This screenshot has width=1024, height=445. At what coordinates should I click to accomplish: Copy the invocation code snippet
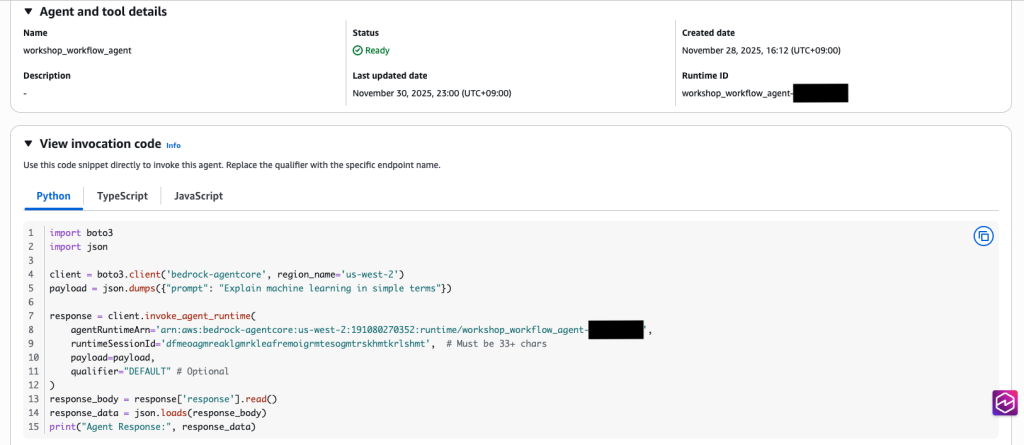(983, 236)
